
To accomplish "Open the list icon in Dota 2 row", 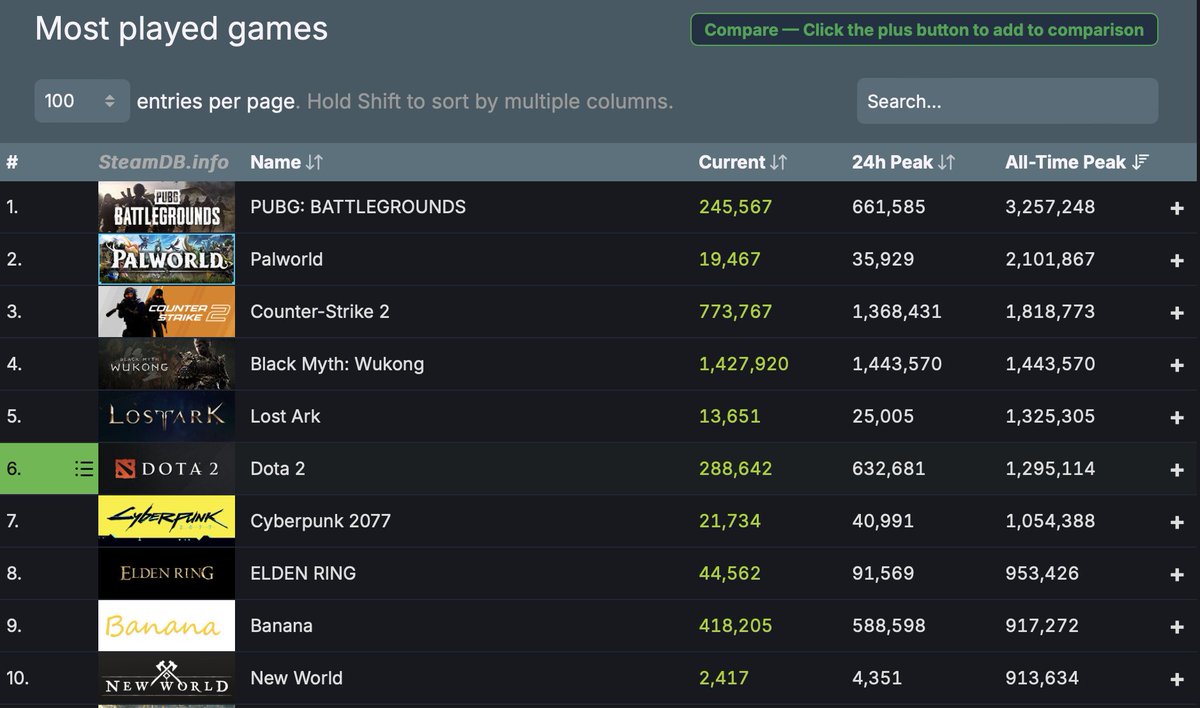I will coord(84,468).
